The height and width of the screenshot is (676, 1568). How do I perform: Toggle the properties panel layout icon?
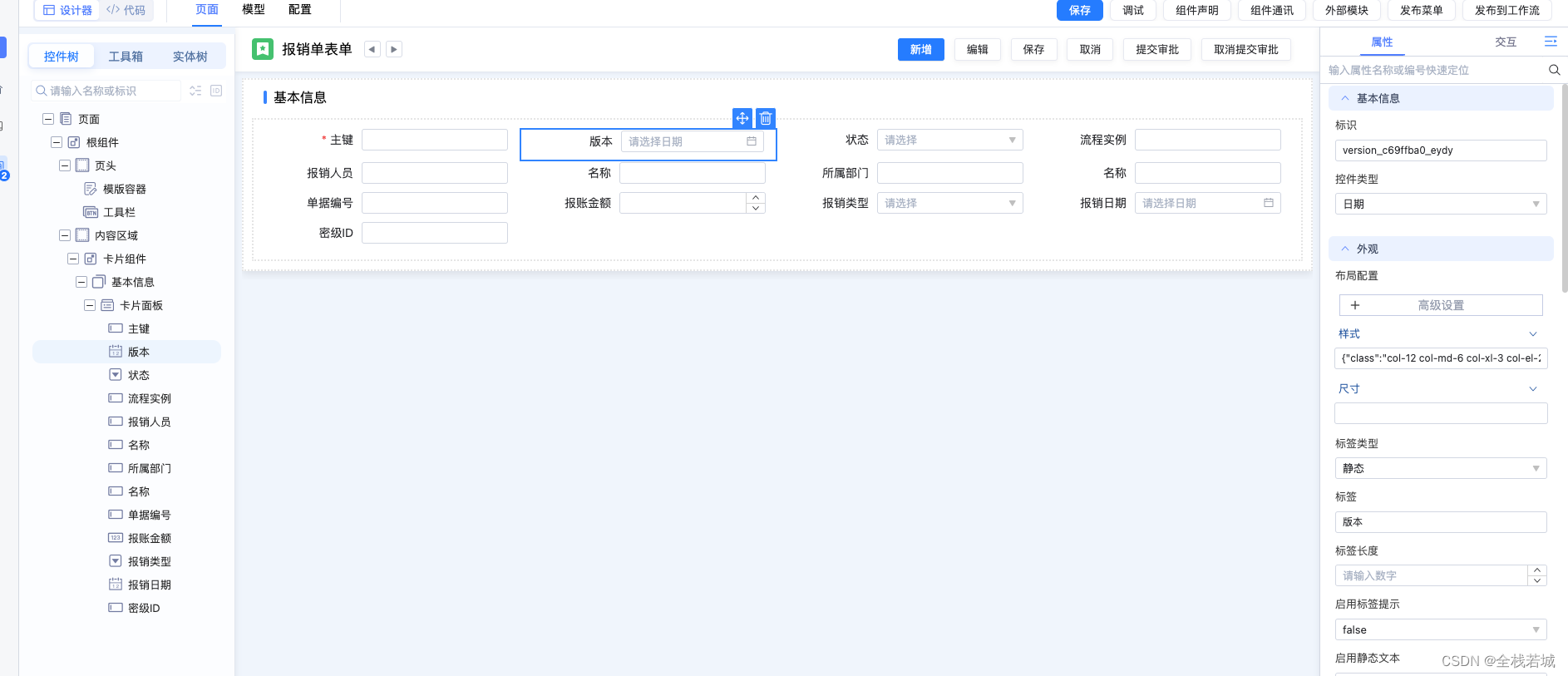click(1551, 41)
